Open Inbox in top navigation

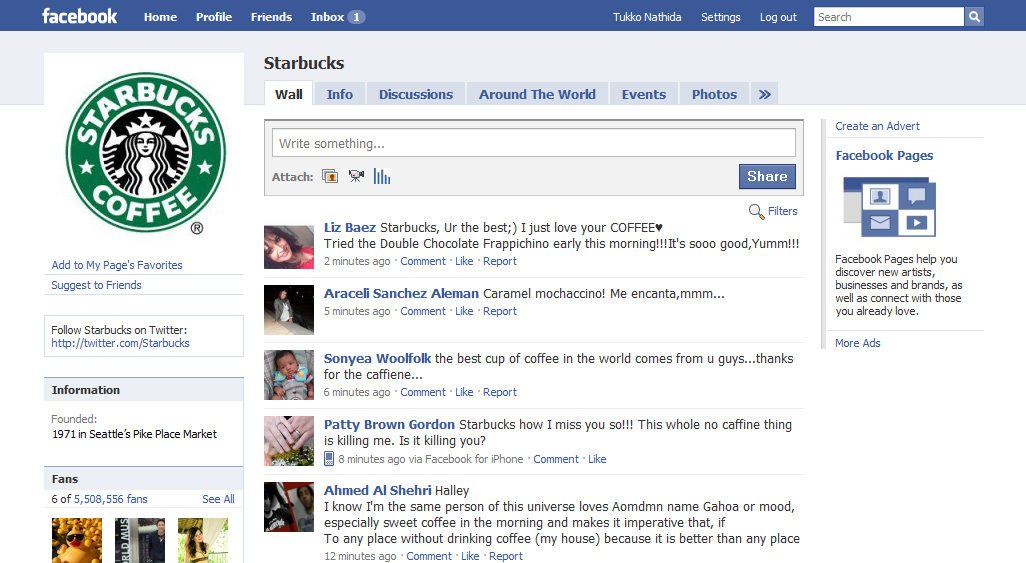327,17
